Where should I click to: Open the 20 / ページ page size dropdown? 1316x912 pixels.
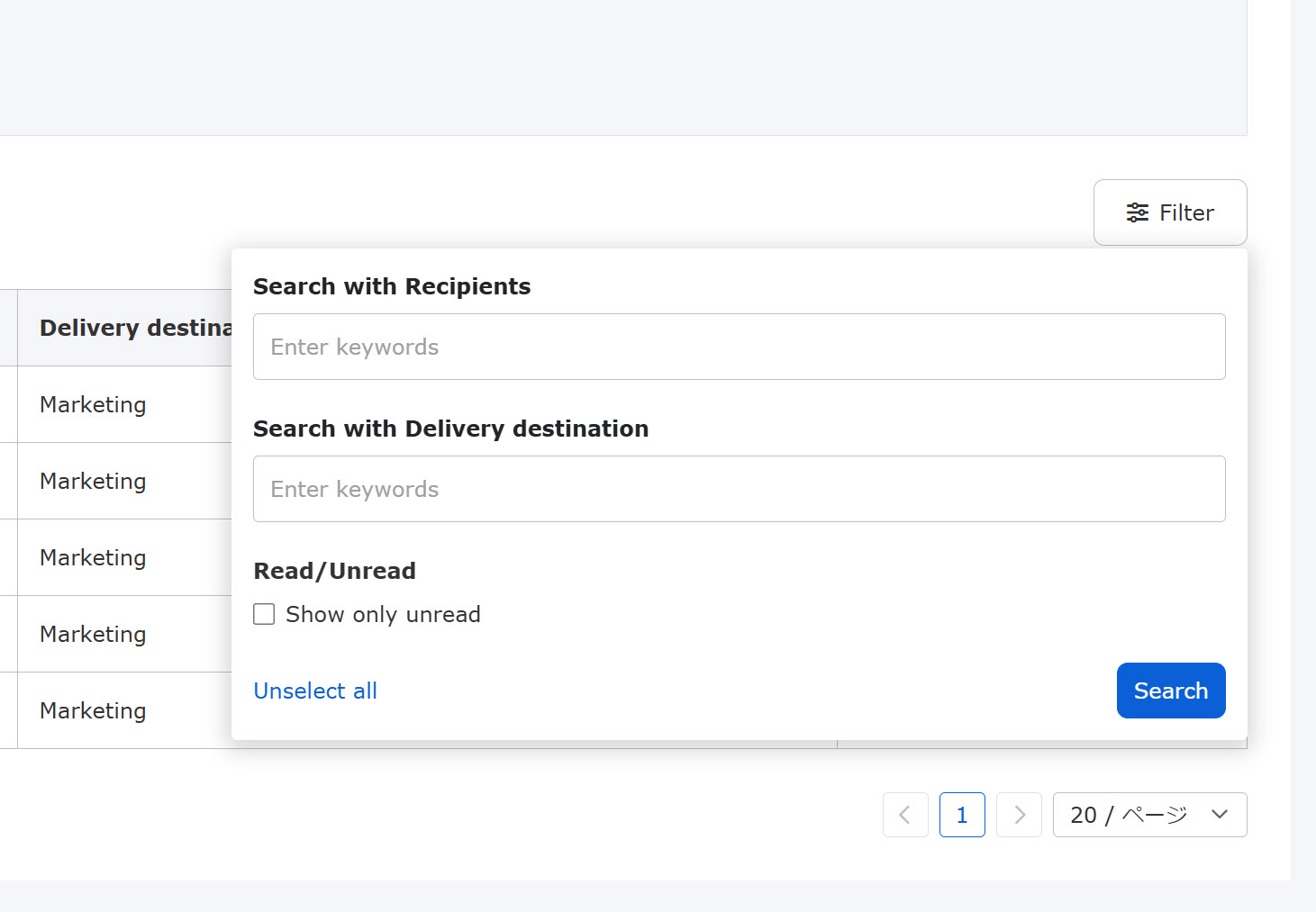[1149, 815]
